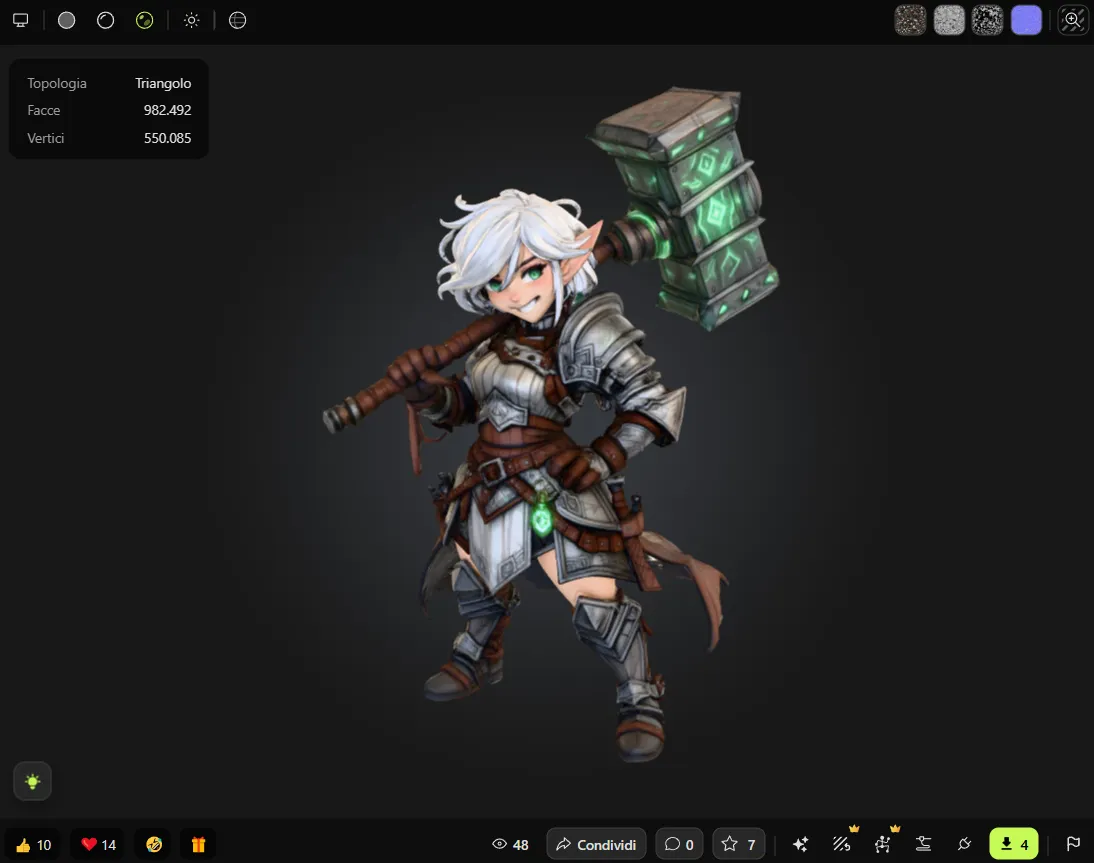
Task: Select the green textured render mode
Action: [145, 20]
